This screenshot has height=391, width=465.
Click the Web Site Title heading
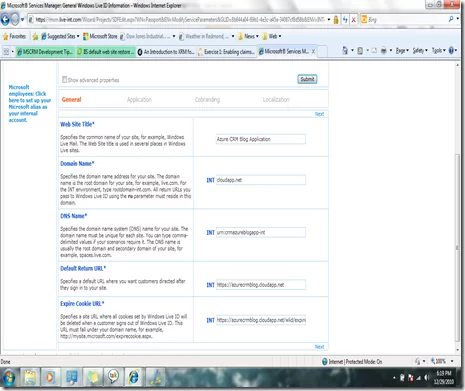coord(77,124)
